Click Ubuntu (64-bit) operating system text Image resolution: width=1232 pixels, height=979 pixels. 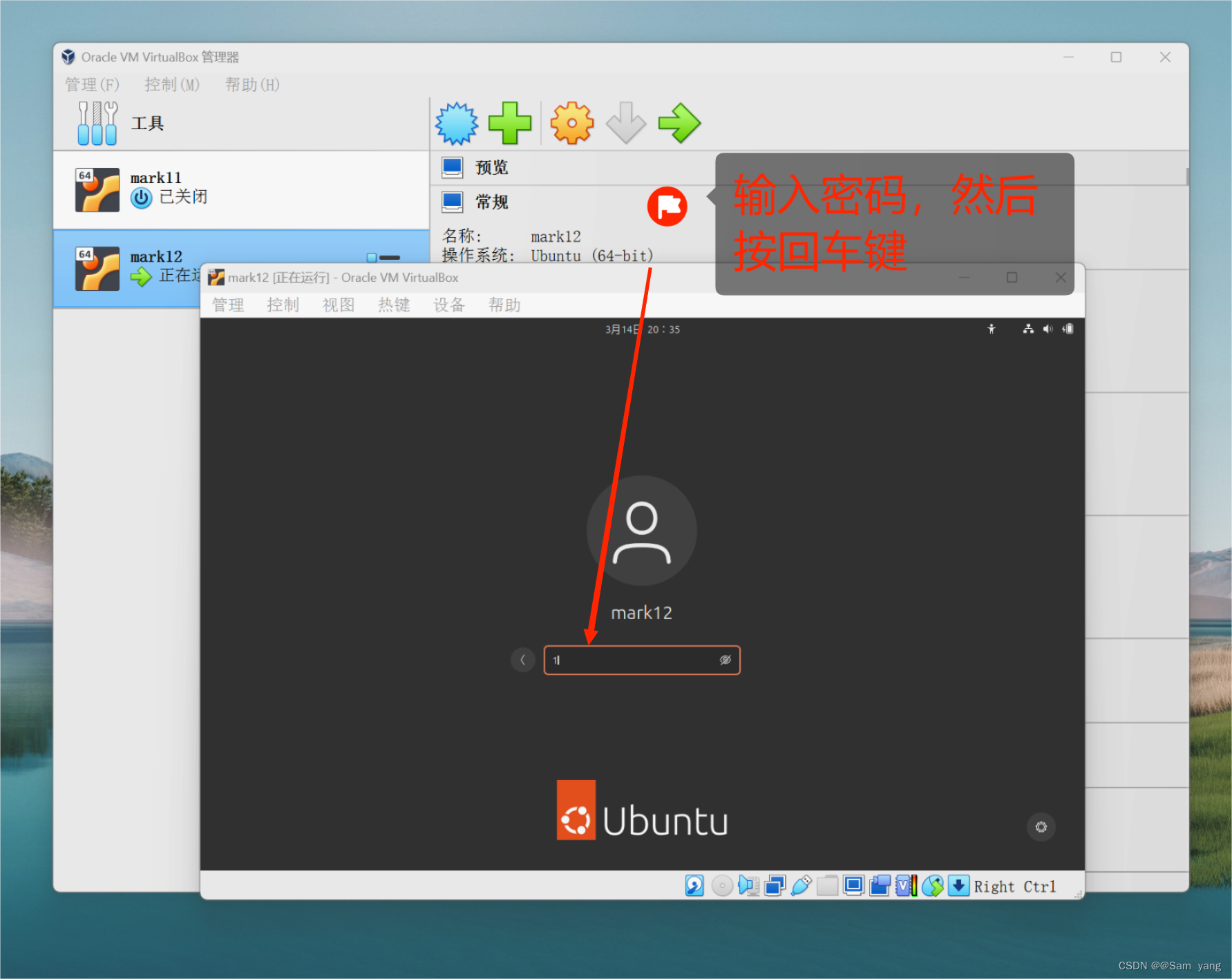[x=592, y=256]
